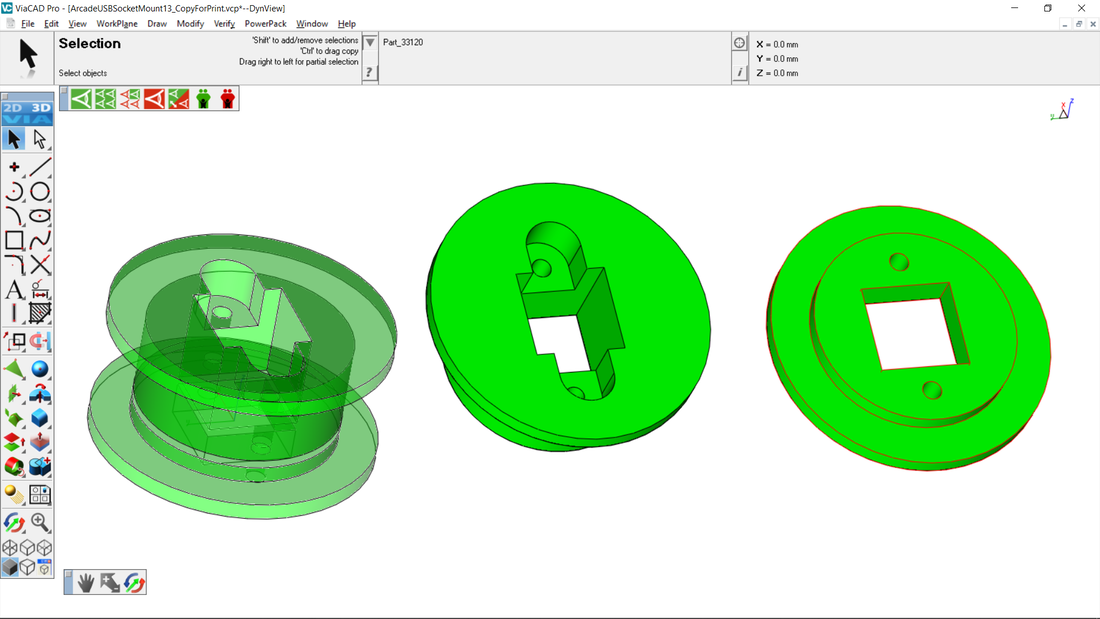The image size is (1100, 619).
Task: Open the Verify menu
Action: coord(224,24)
